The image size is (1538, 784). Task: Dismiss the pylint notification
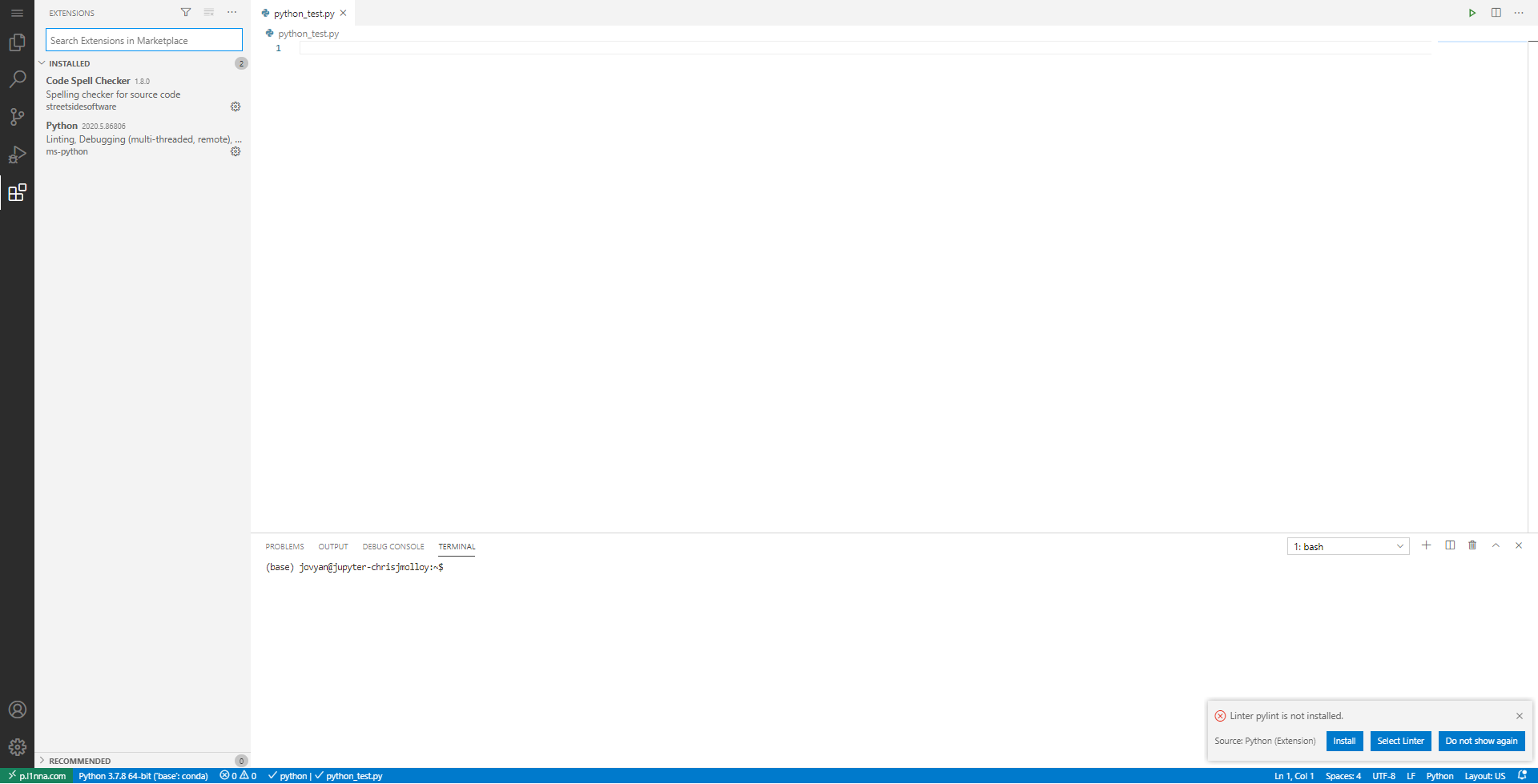point(1520,716)
